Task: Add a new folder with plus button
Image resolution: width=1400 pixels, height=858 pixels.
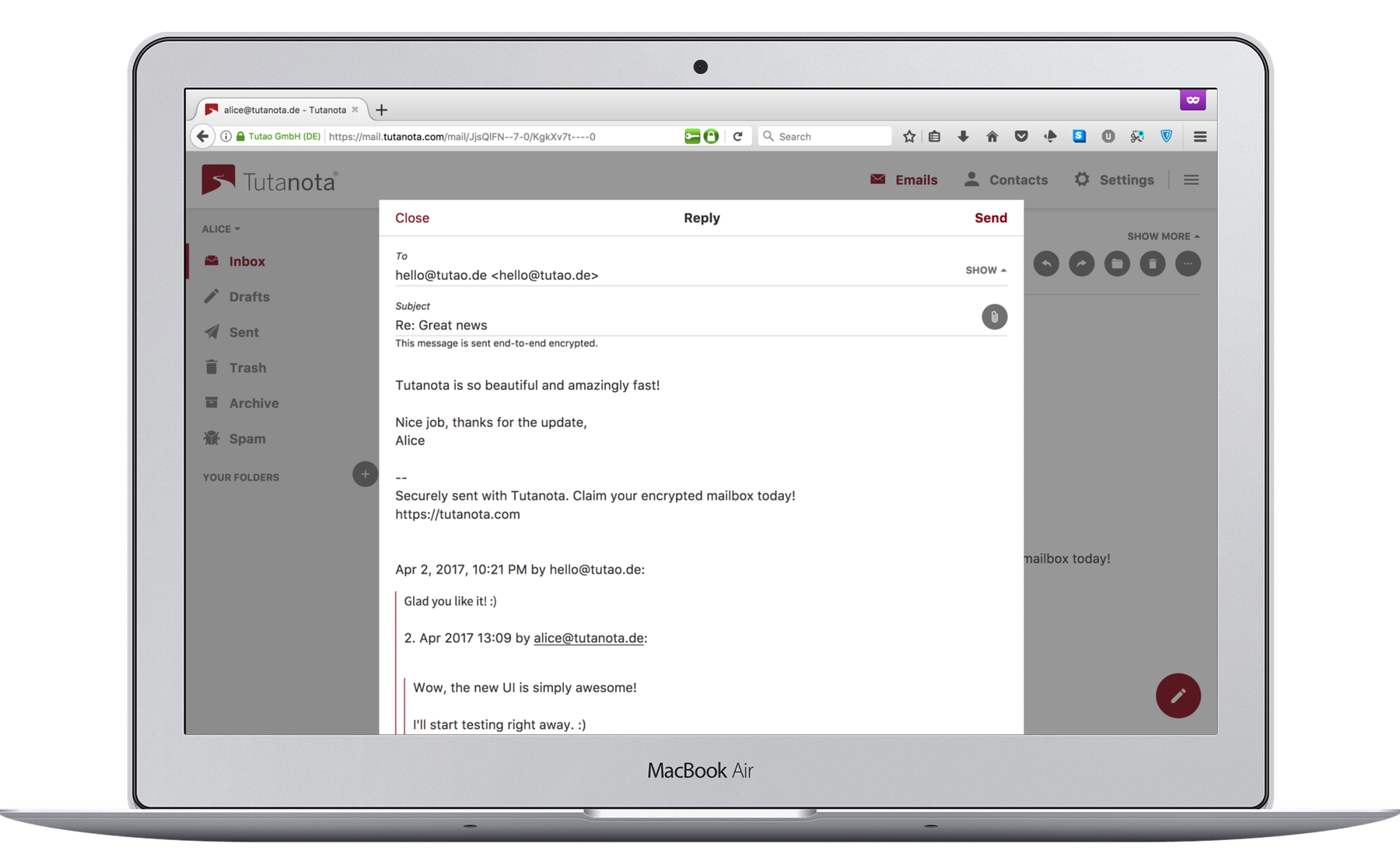Action: (365, 474)
